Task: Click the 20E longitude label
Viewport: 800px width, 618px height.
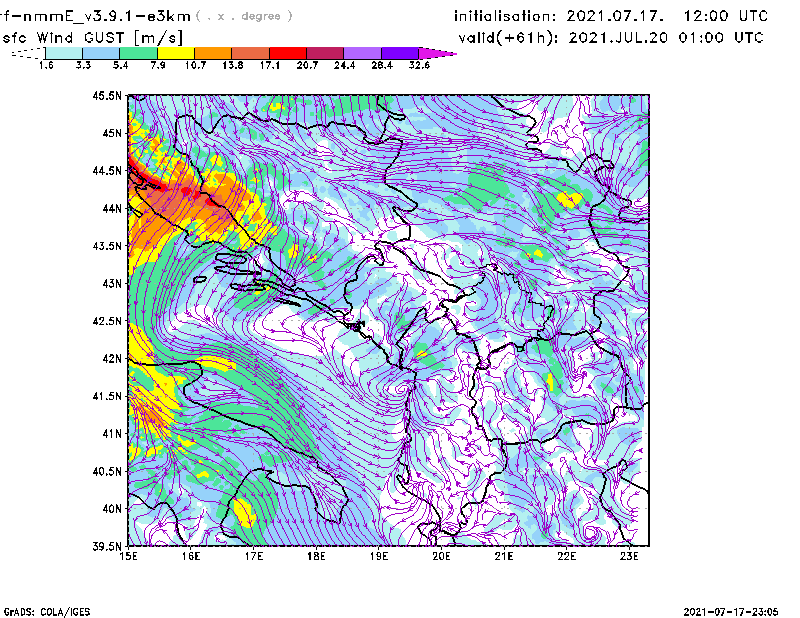Action: (x=441, y=556)
